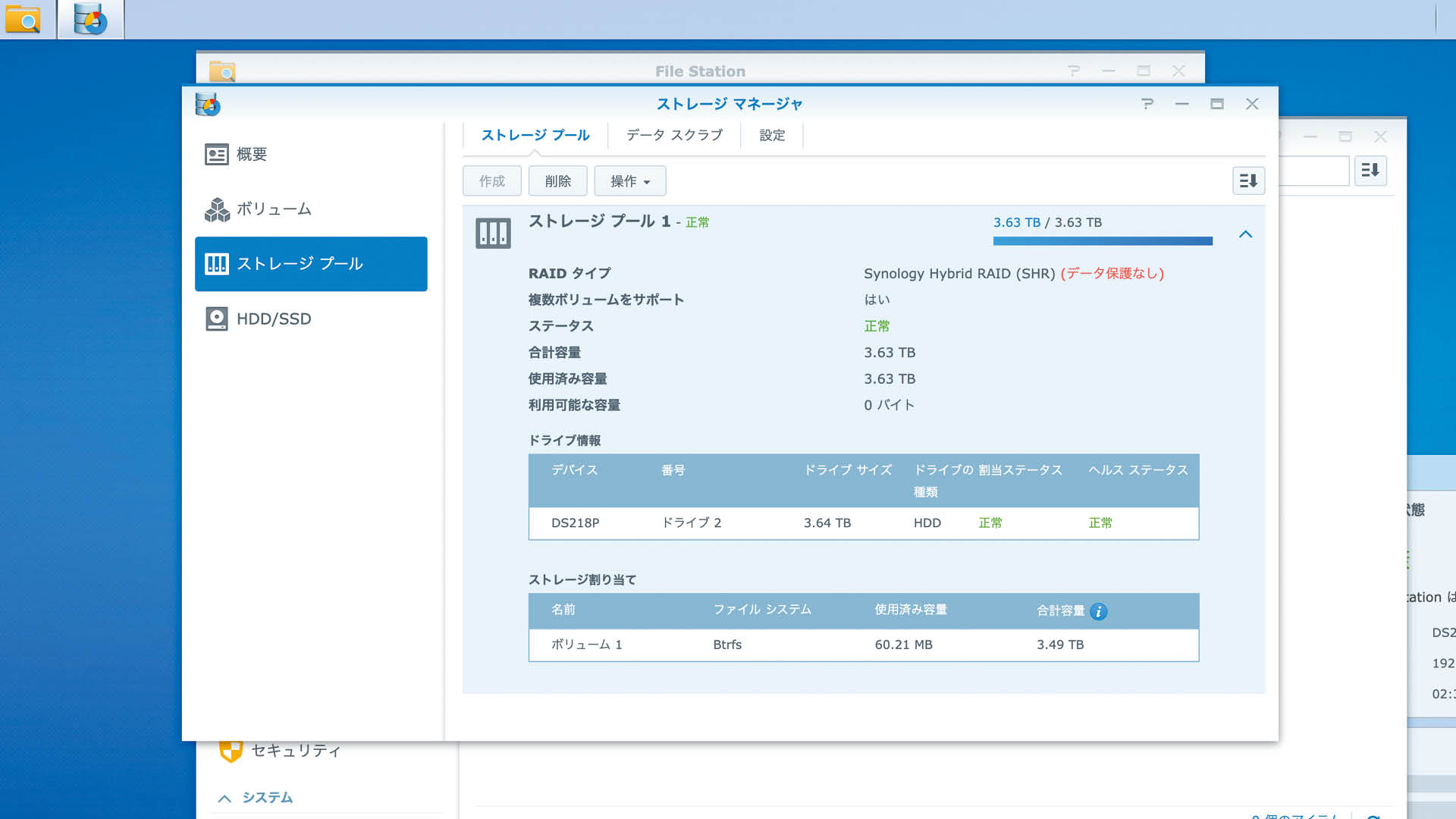
Task: Click Storage Manager icon in top taskbar
Action: (90, 20)
